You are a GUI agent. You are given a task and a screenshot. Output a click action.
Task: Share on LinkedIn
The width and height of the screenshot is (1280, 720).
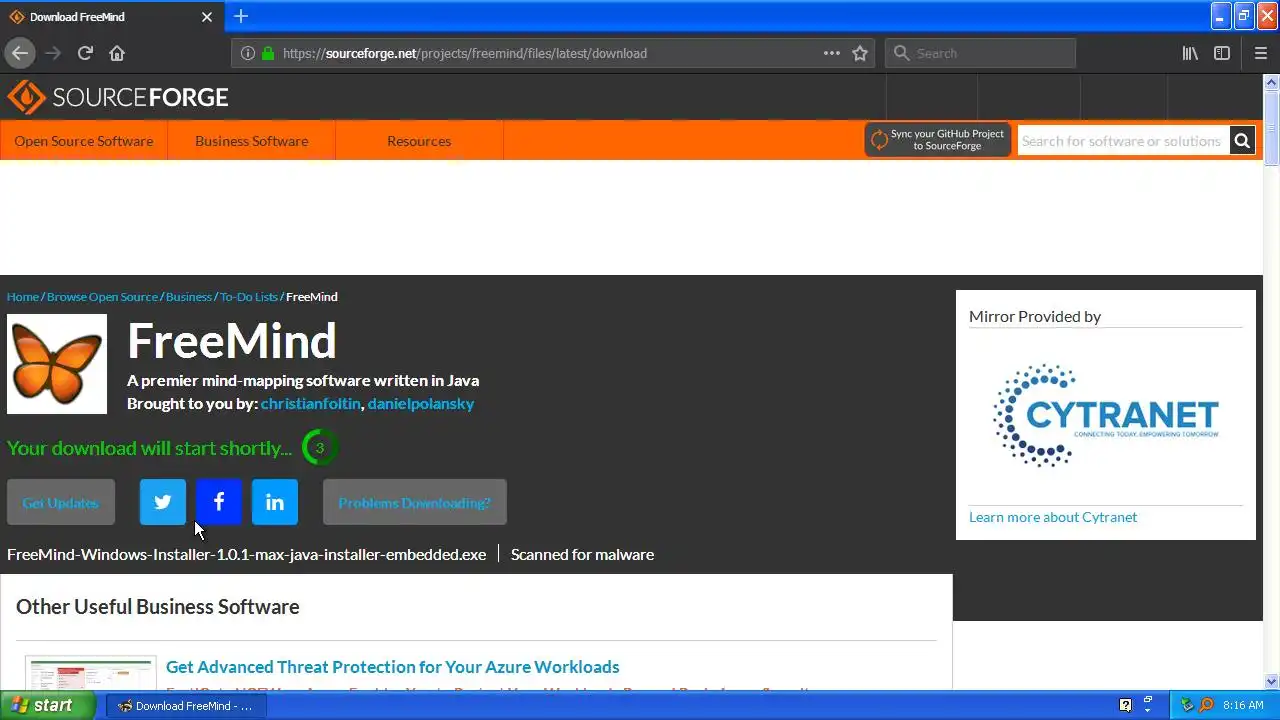click(275, 502)
